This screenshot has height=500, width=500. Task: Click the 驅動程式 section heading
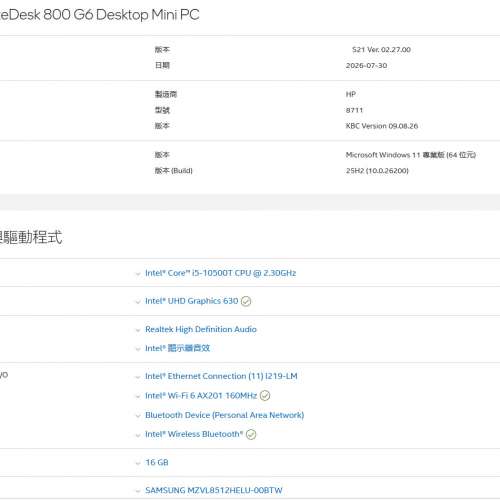[x=31, y=237]
